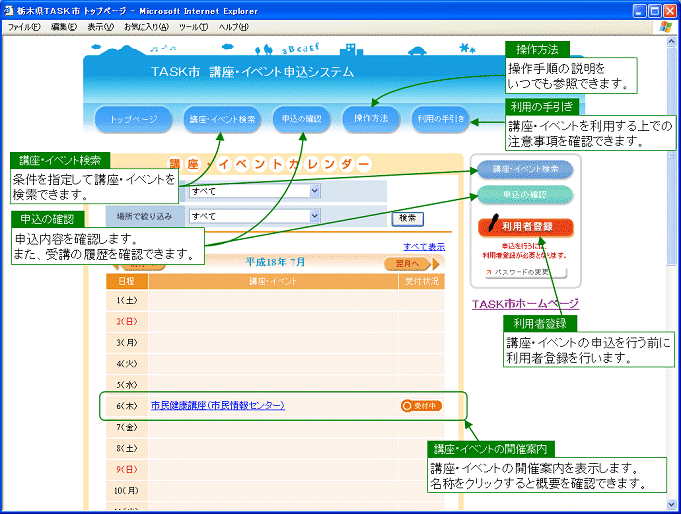Open the 利用の手引き navigation button
Image resolution: width=681 pixels, height=514 pixels.
[441, 118]
